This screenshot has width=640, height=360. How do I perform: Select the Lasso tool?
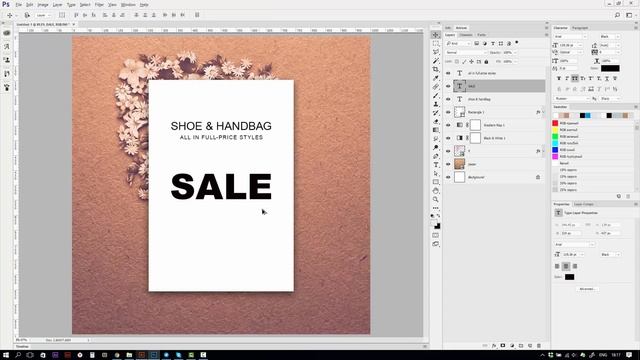pyautogui.click(x=436, y=52)
